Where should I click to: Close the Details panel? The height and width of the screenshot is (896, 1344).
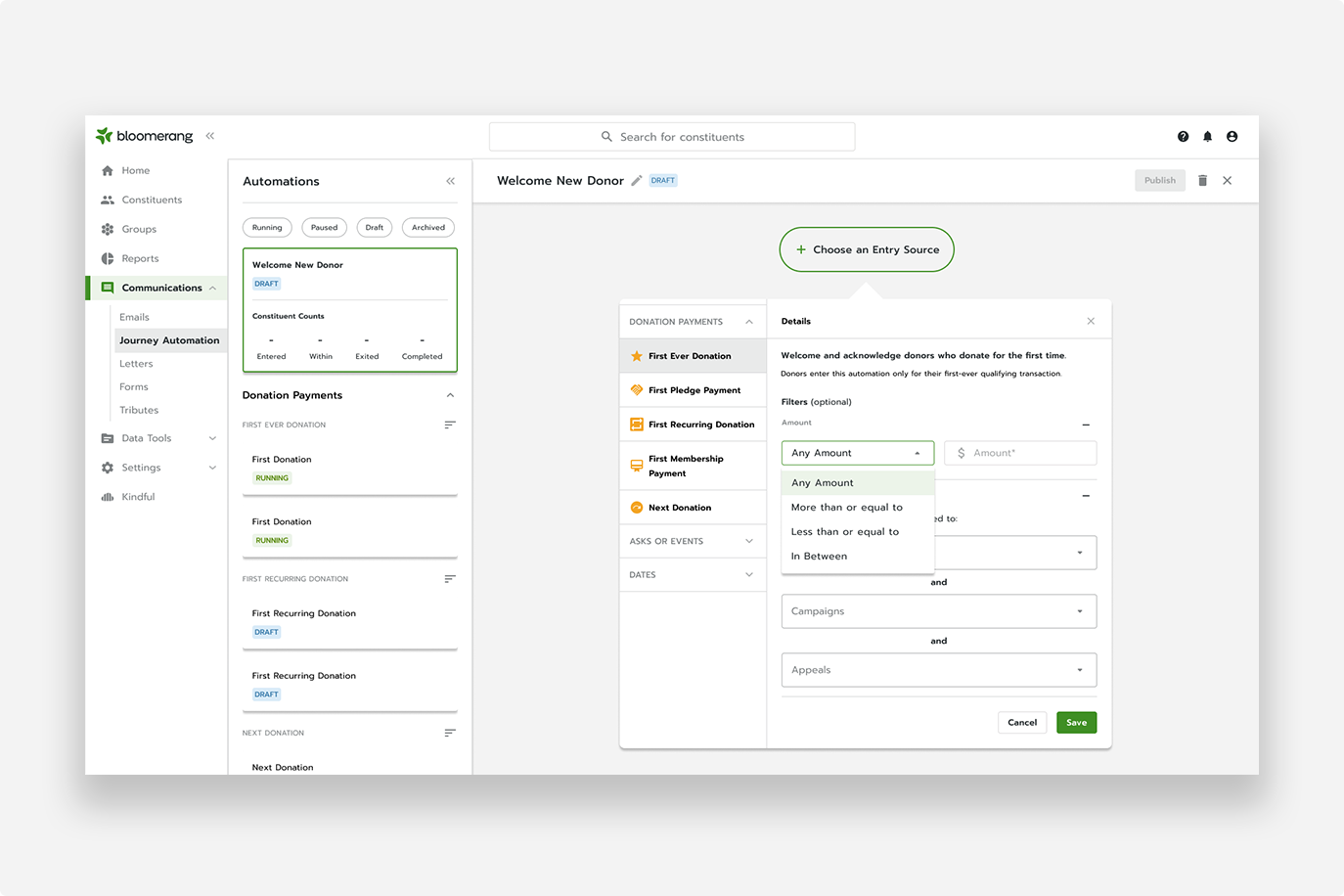point(1091,321)
